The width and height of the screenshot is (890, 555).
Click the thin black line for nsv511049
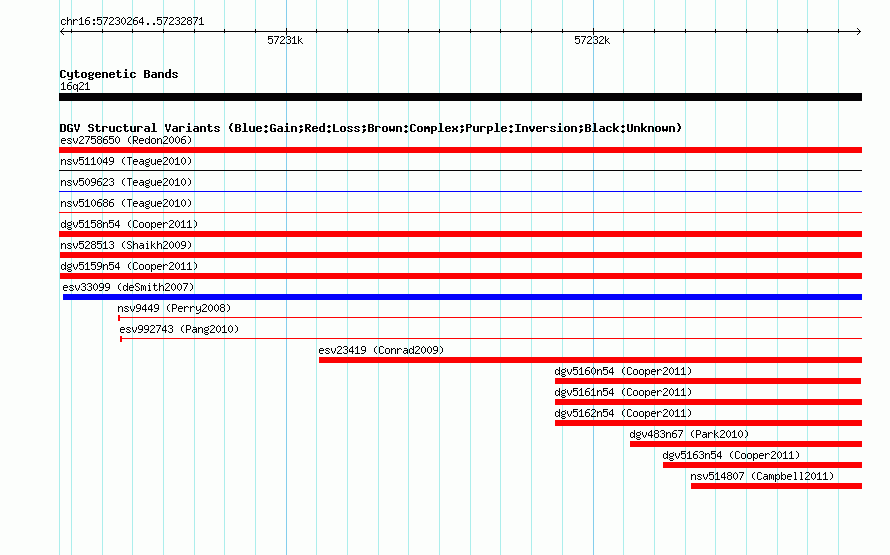[x=460, y=170]
